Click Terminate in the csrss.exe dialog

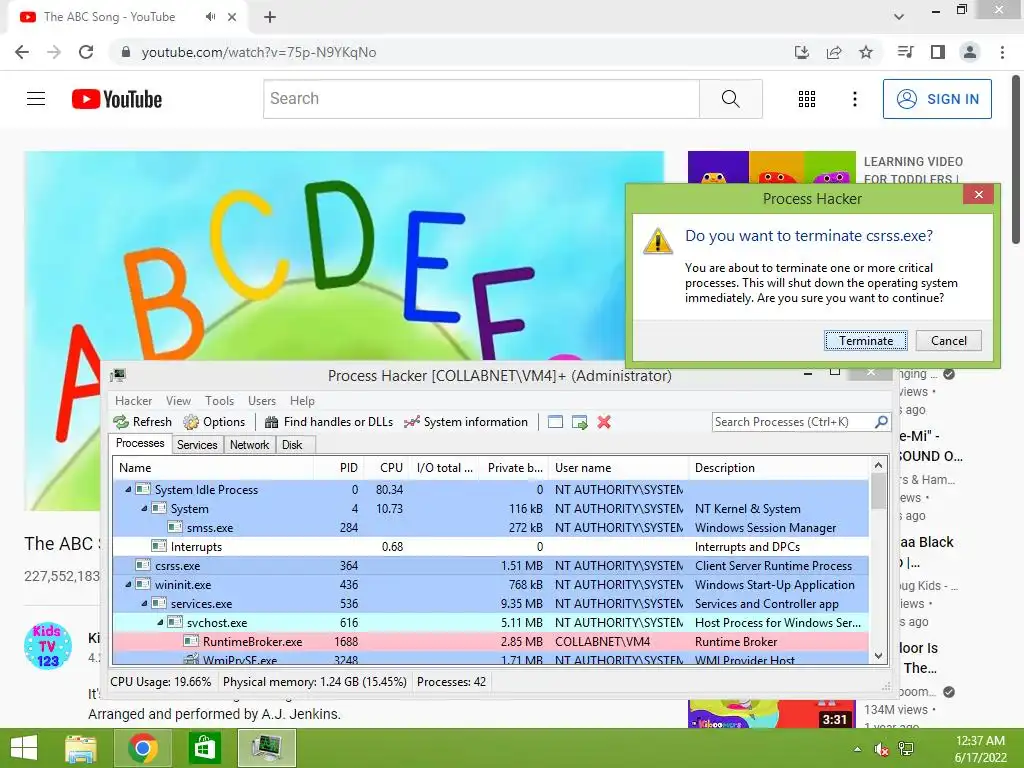(x=866, y=340)
